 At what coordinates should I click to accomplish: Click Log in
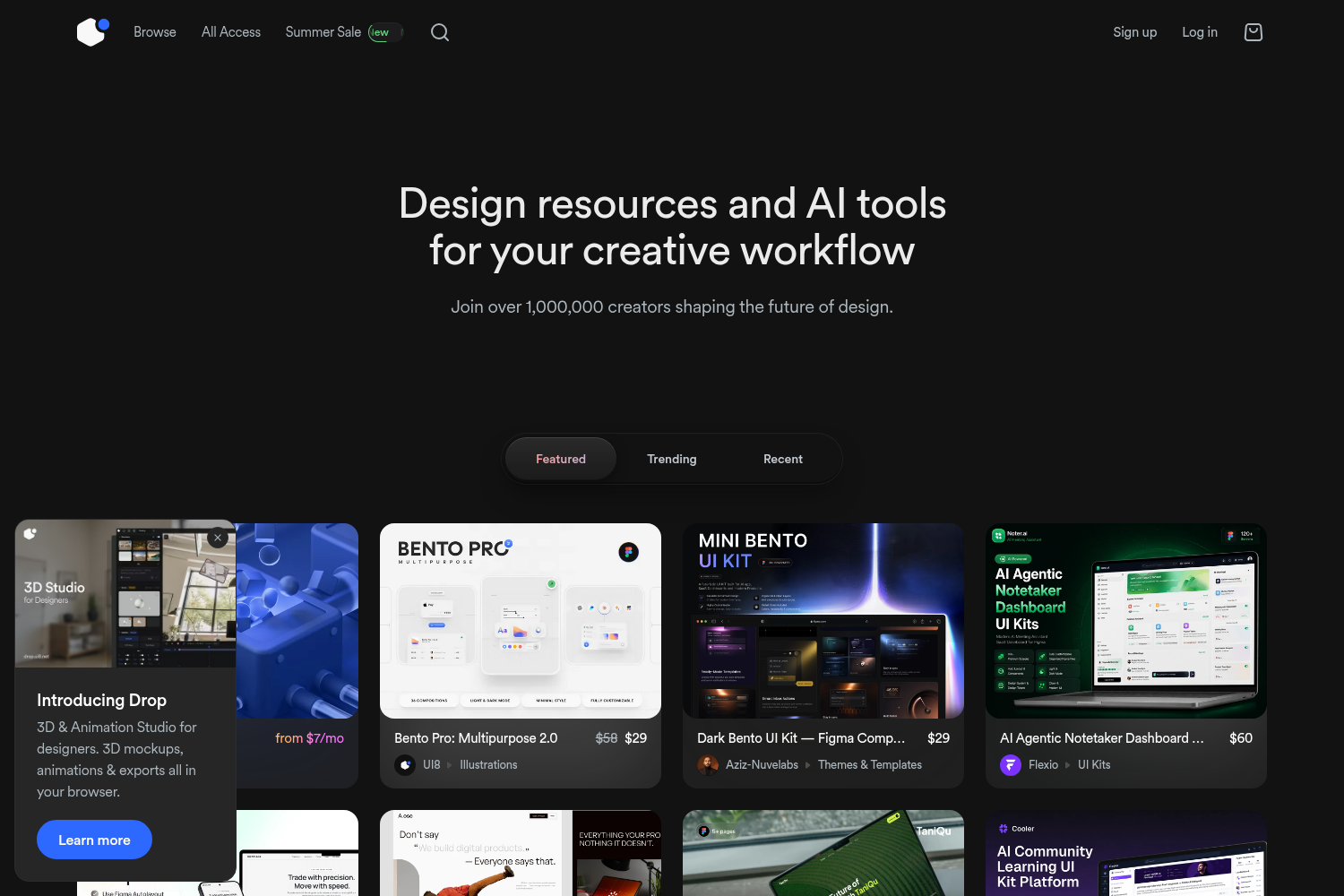[1200, 32]
